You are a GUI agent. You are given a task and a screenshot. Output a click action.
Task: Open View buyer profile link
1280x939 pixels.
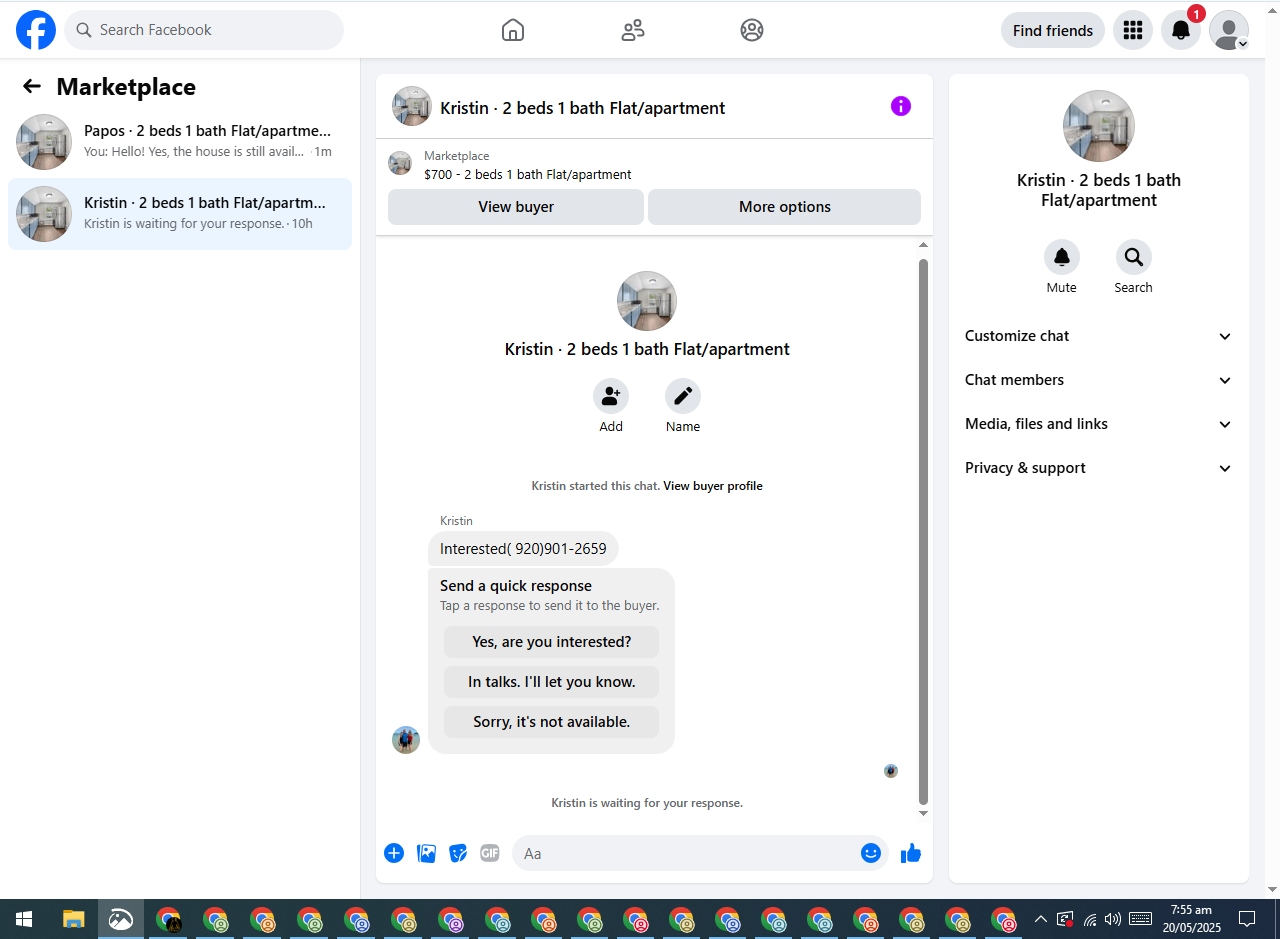(x=713, y=486)
